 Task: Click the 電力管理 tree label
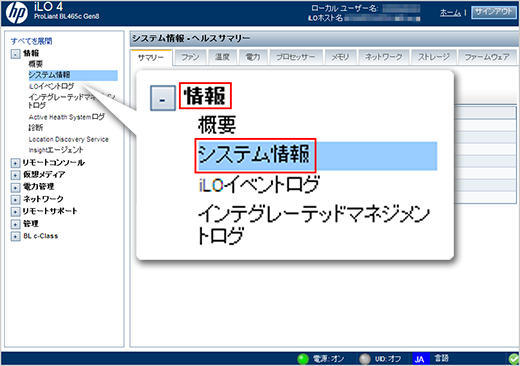point(39,187)
